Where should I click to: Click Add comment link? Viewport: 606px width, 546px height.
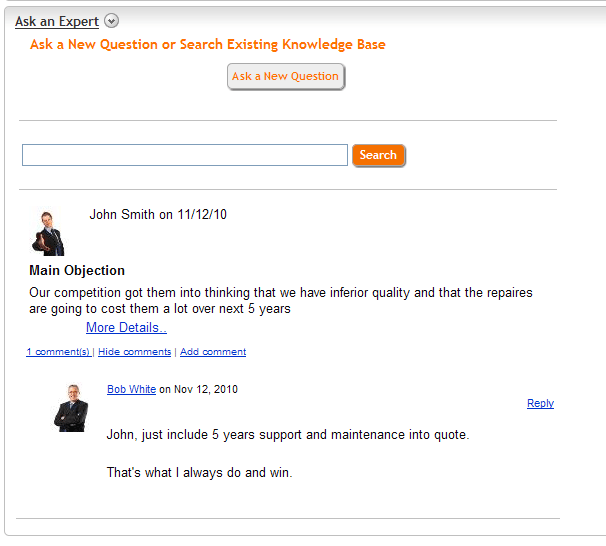(x=213, y=352)
